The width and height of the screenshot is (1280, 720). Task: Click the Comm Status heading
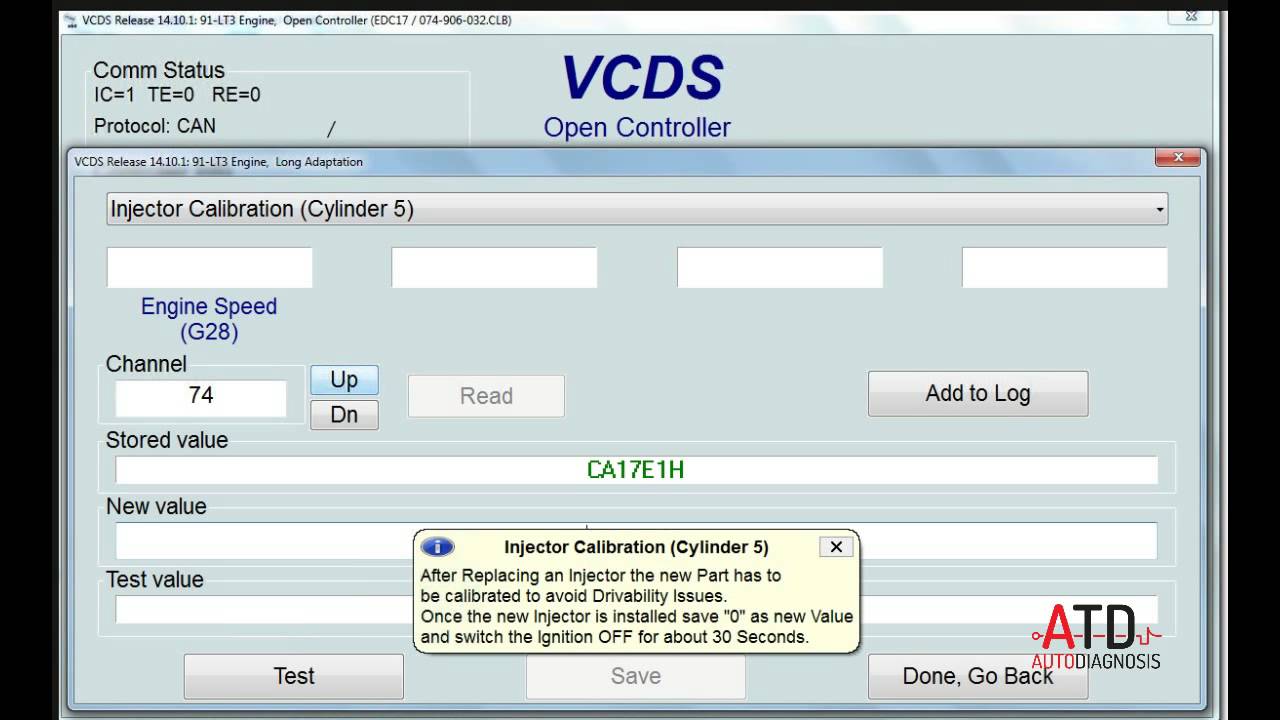click(159, 70)
